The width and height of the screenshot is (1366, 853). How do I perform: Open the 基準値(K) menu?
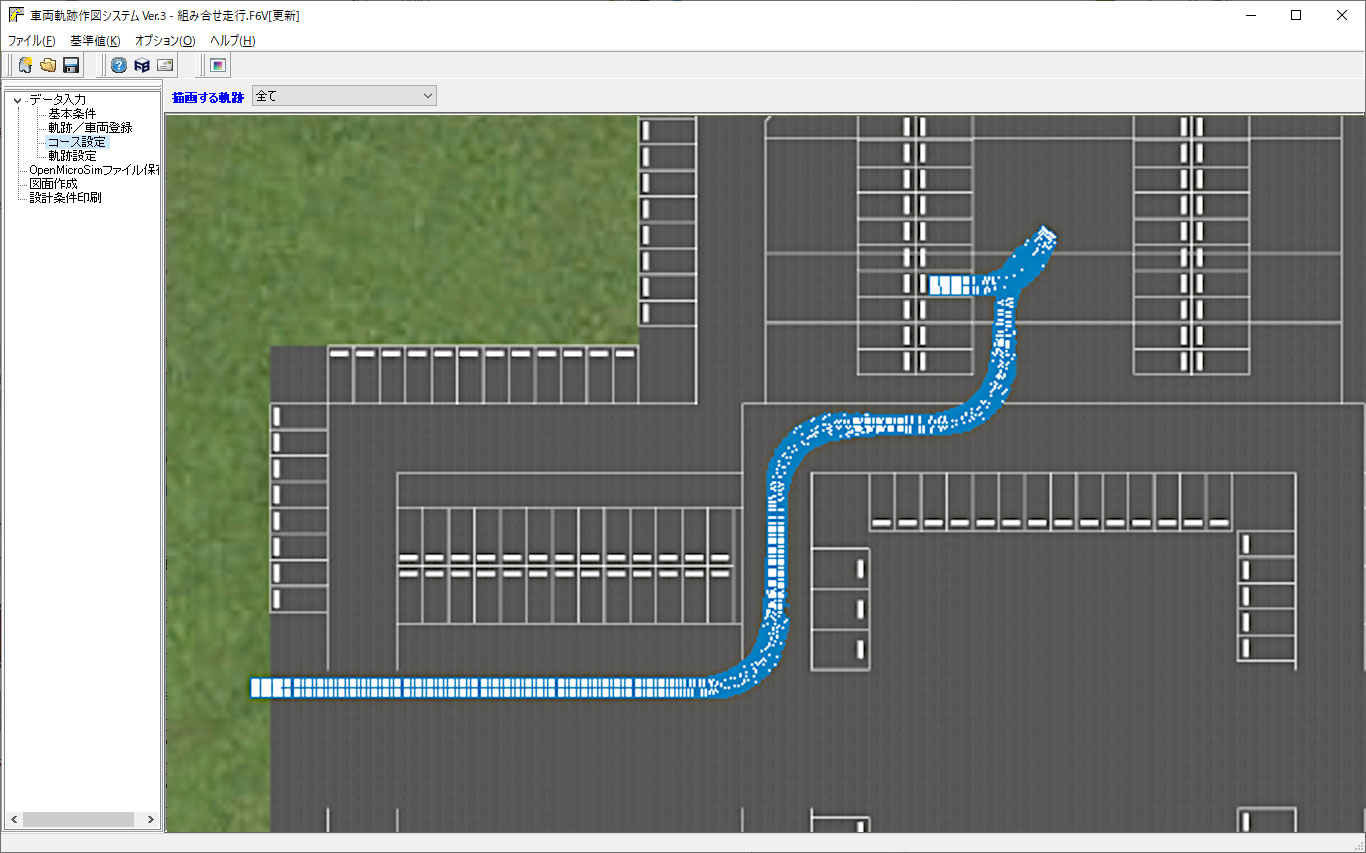[x=95, y=41]
